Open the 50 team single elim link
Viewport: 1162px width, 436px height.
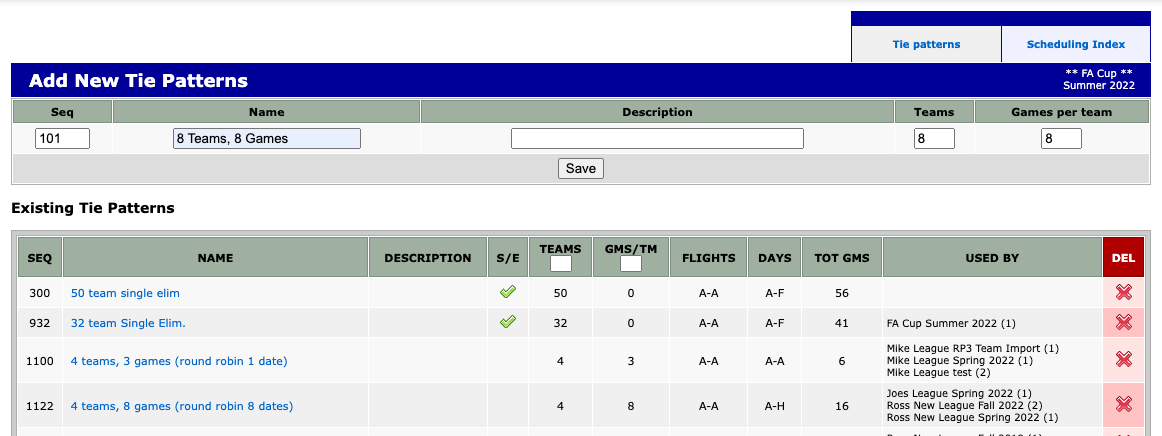tap(125, 293)
